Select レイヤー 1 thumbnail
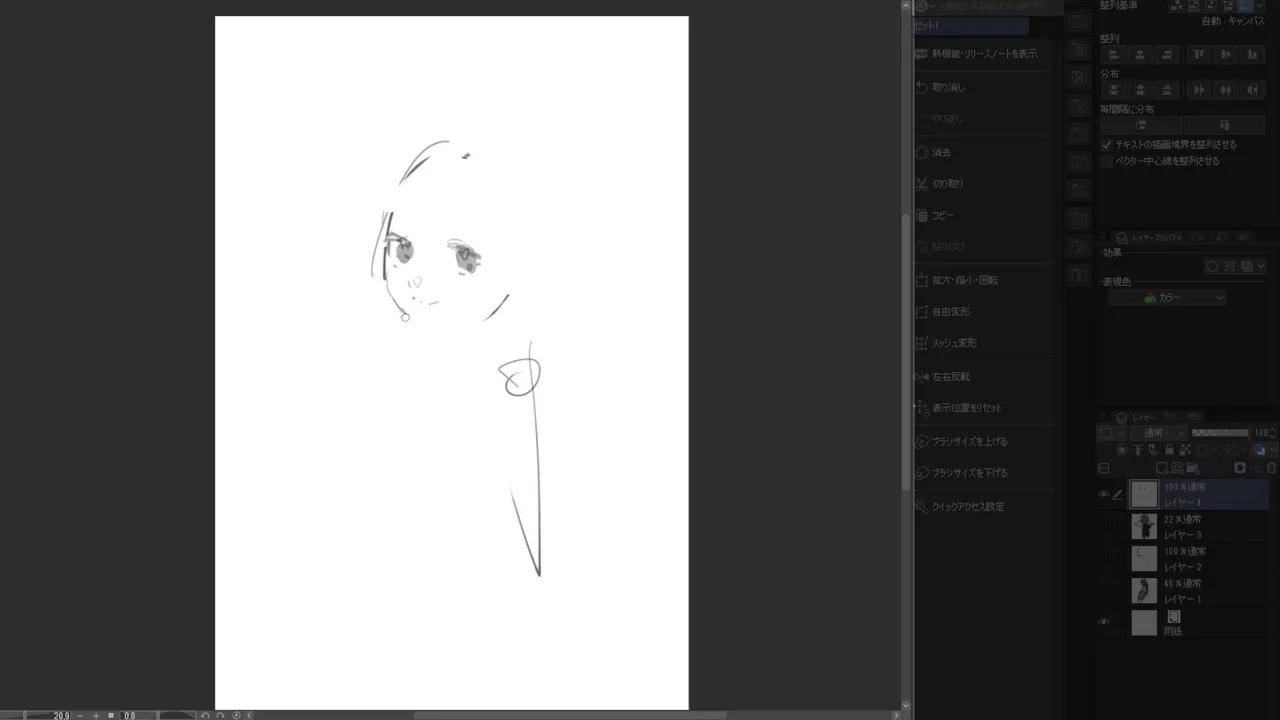This screenshot has height=720, width=1280. tap(1144, 591)
